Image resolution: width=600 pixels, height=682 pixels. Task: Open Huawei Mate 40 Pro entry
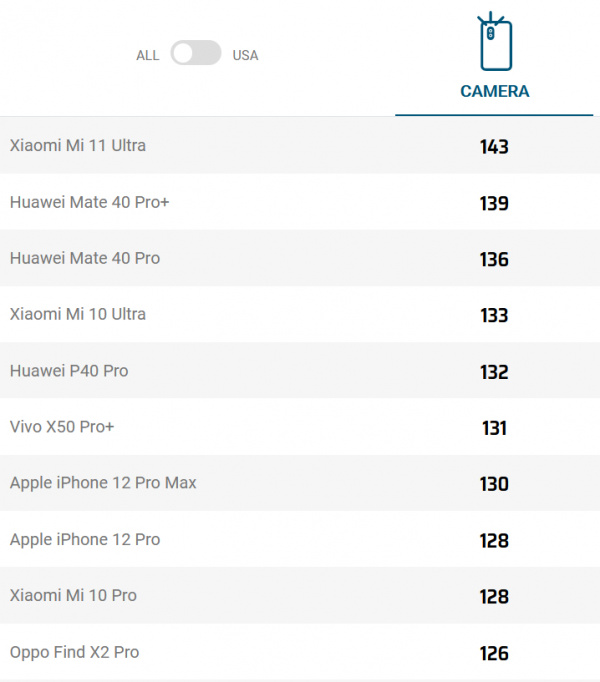[85, 258]
